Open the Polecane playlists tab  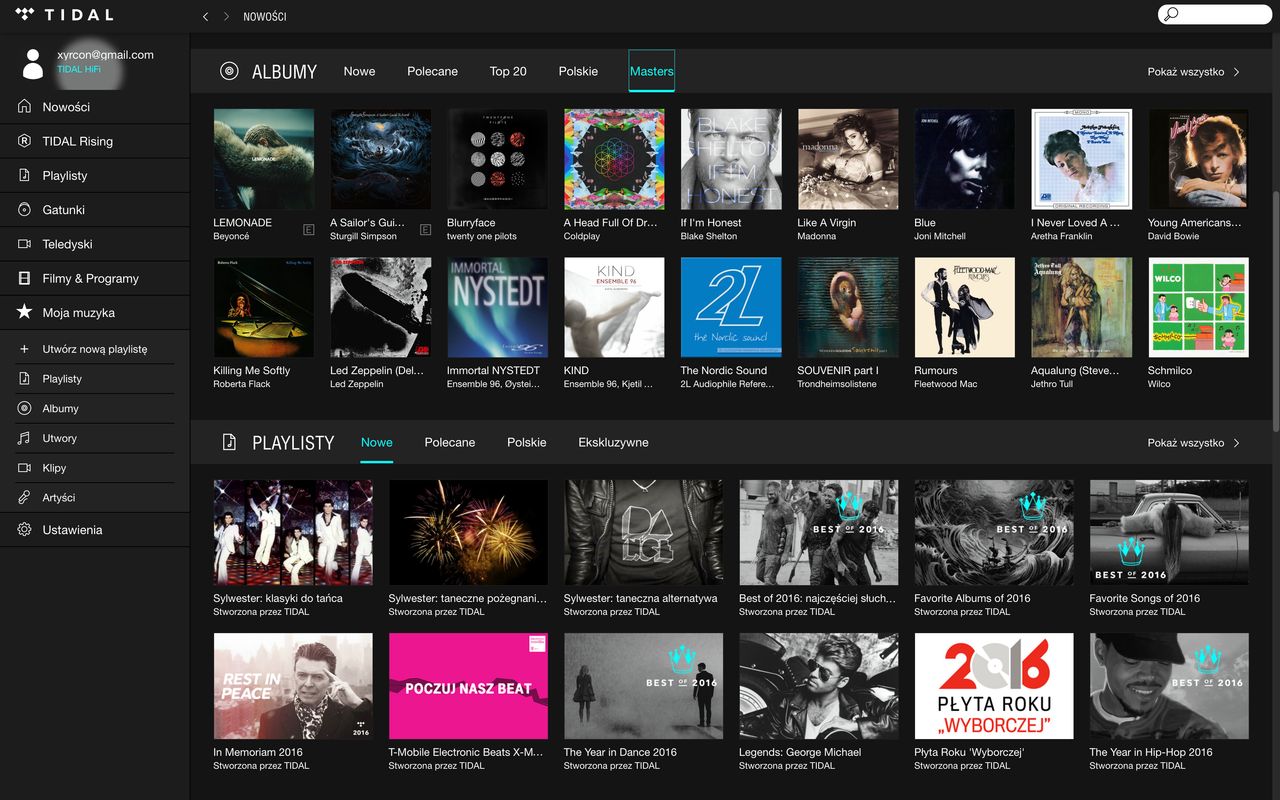coord(450,442)
